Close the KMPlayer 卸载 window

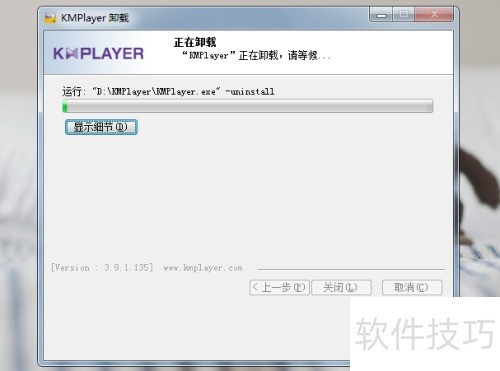click(x=434, y=14)
